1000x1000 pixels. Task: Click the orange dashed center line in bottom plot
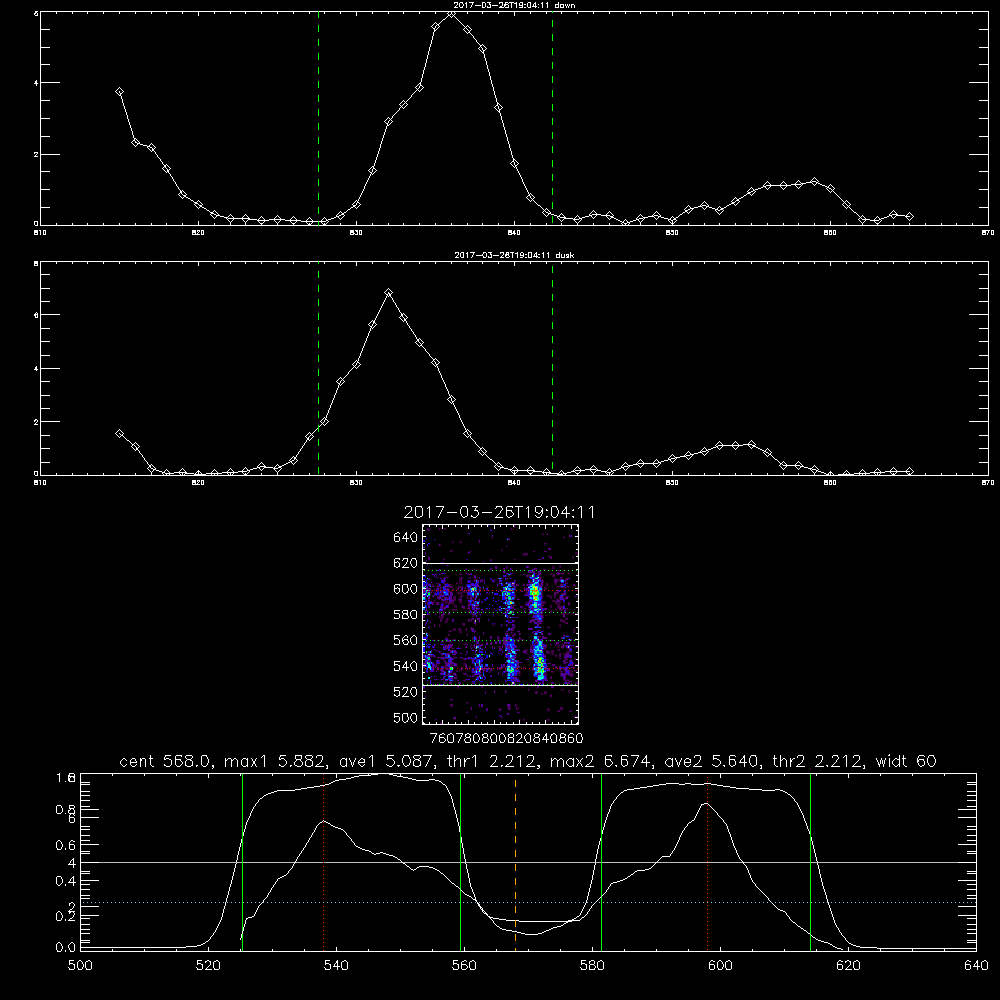(x=515, y=861)
